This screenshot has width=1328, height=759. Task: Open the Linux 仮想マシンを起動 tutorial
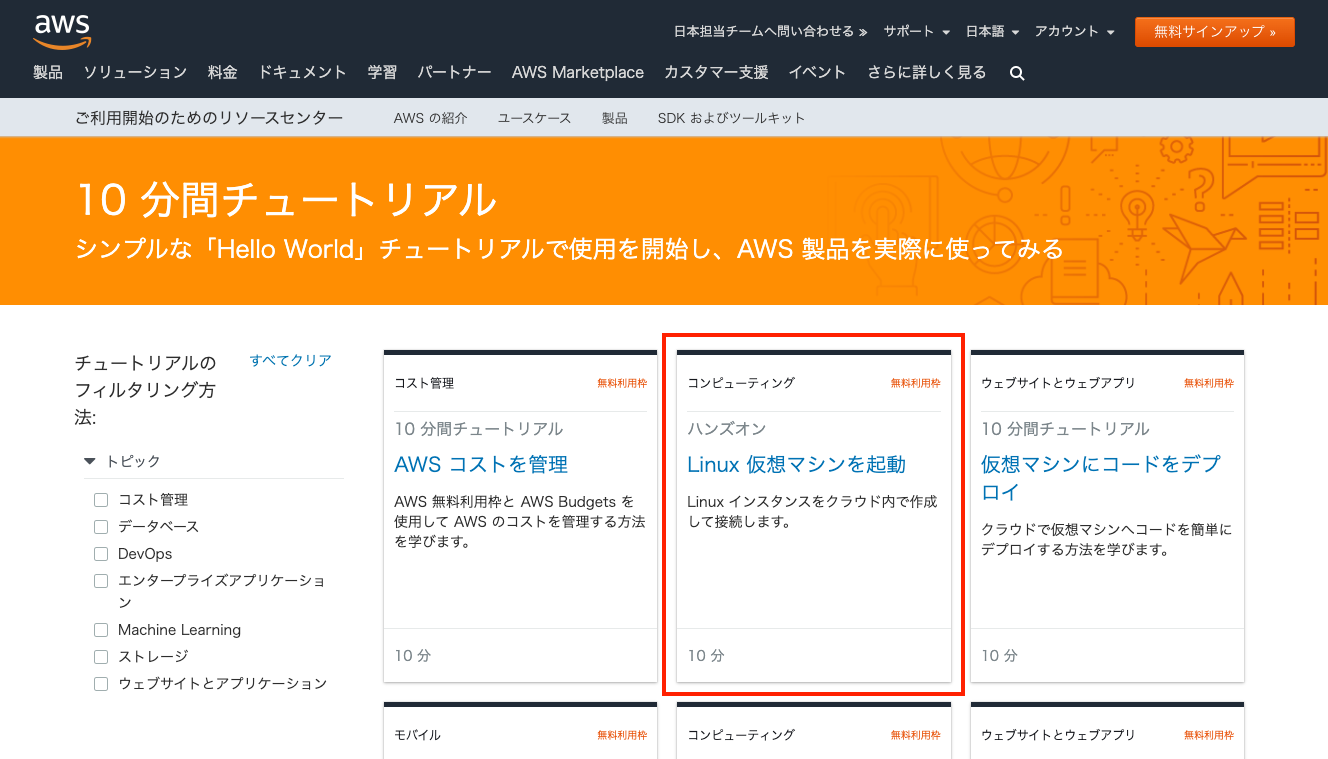click(796, 464)
